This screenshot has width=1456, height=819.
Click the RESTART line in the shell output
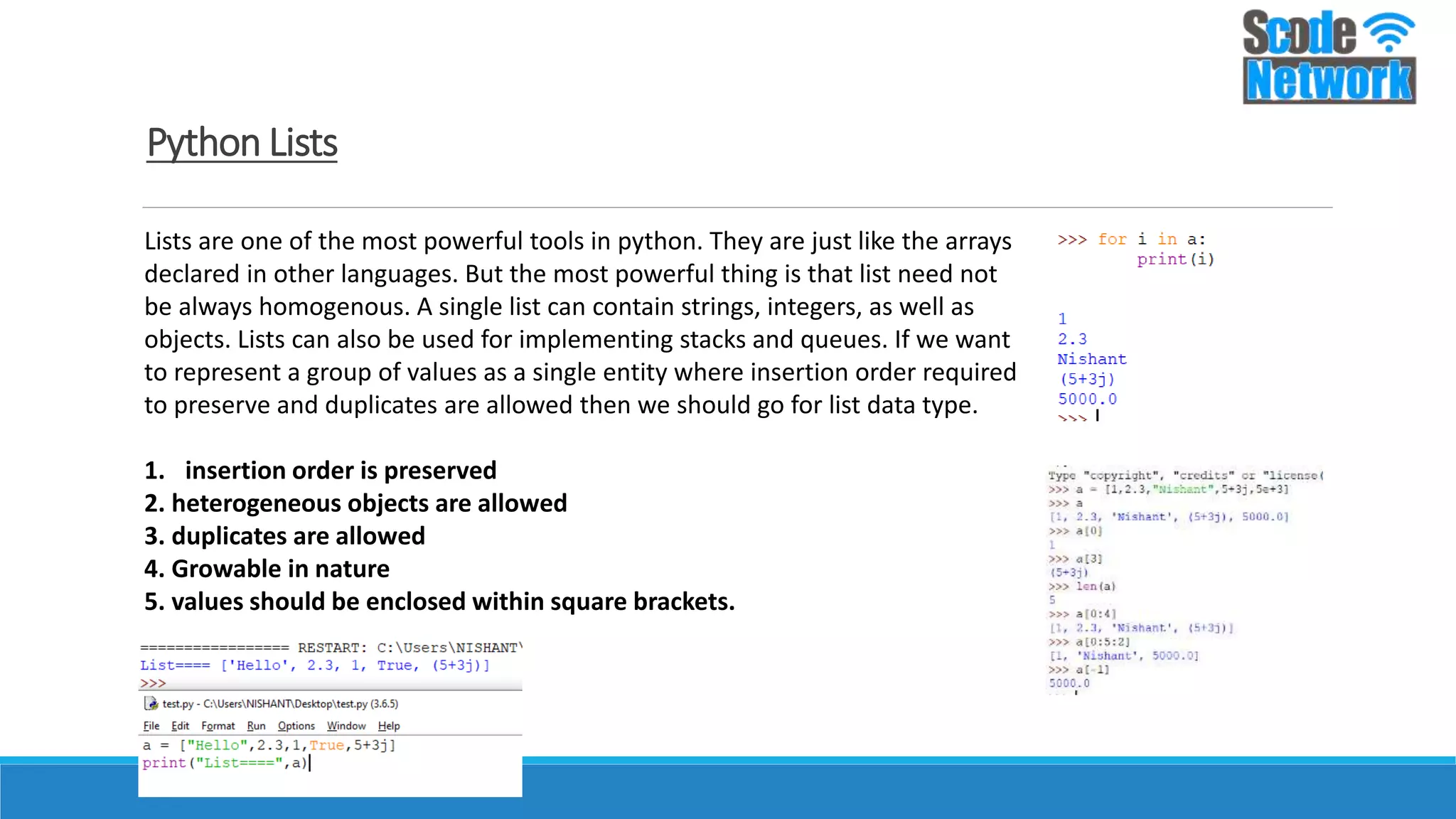coord(331,648)
